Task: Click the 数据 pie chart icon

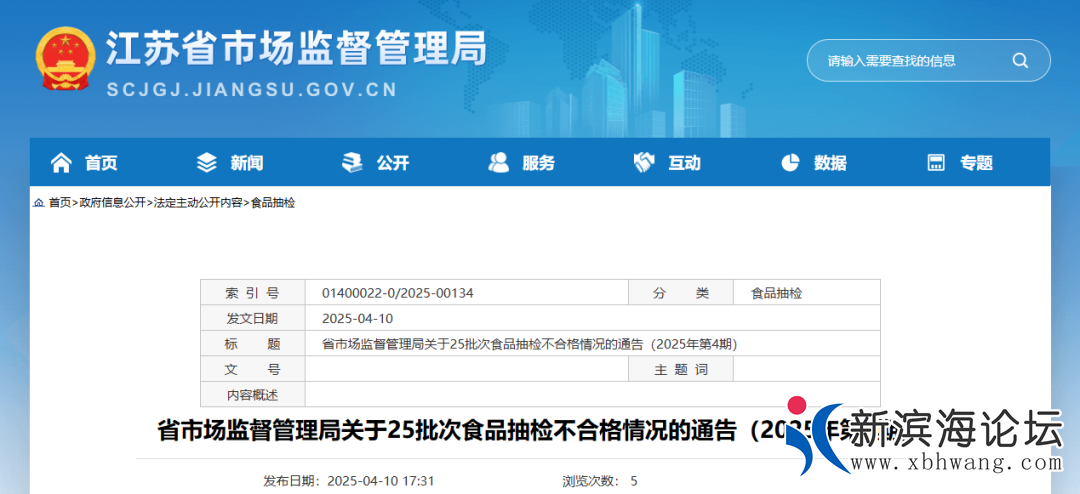Action: tap(790, 163)
